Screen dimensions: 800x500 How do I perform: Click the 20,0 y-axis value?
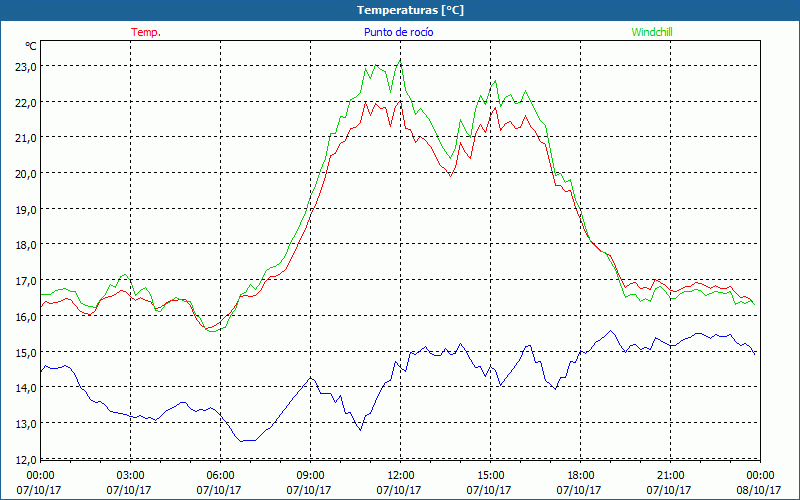tap(25, 173)
